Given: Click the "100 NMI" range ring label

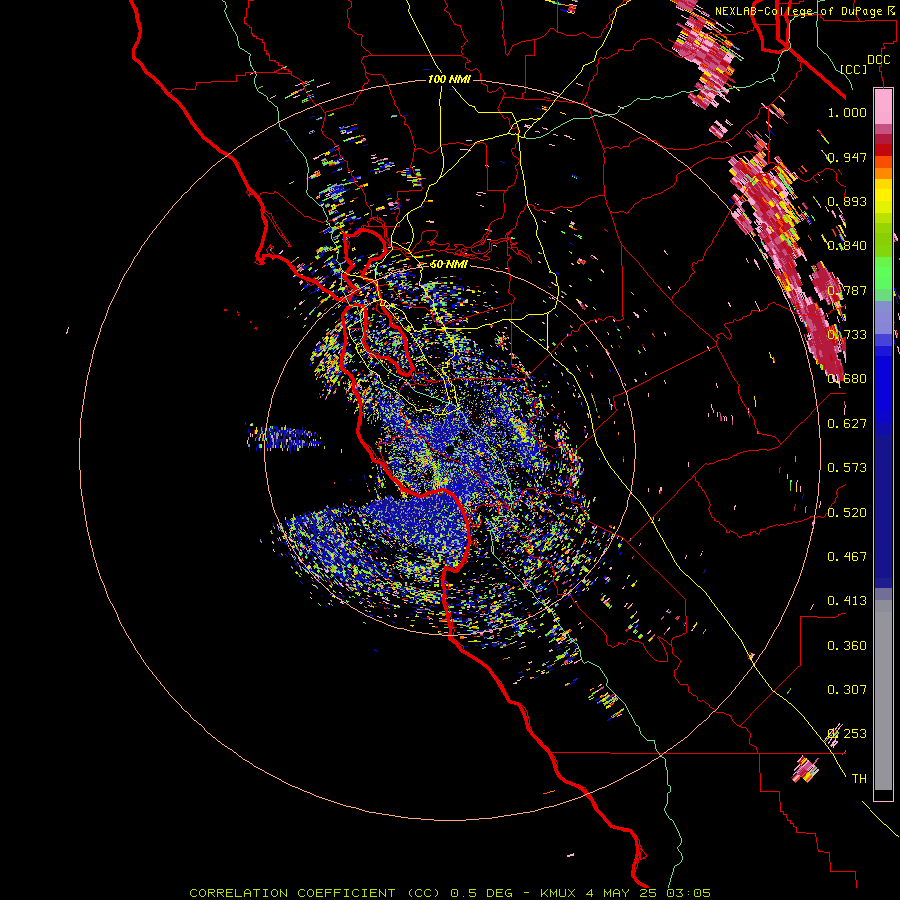Looking at the screenshot, I should pos(449,79).
